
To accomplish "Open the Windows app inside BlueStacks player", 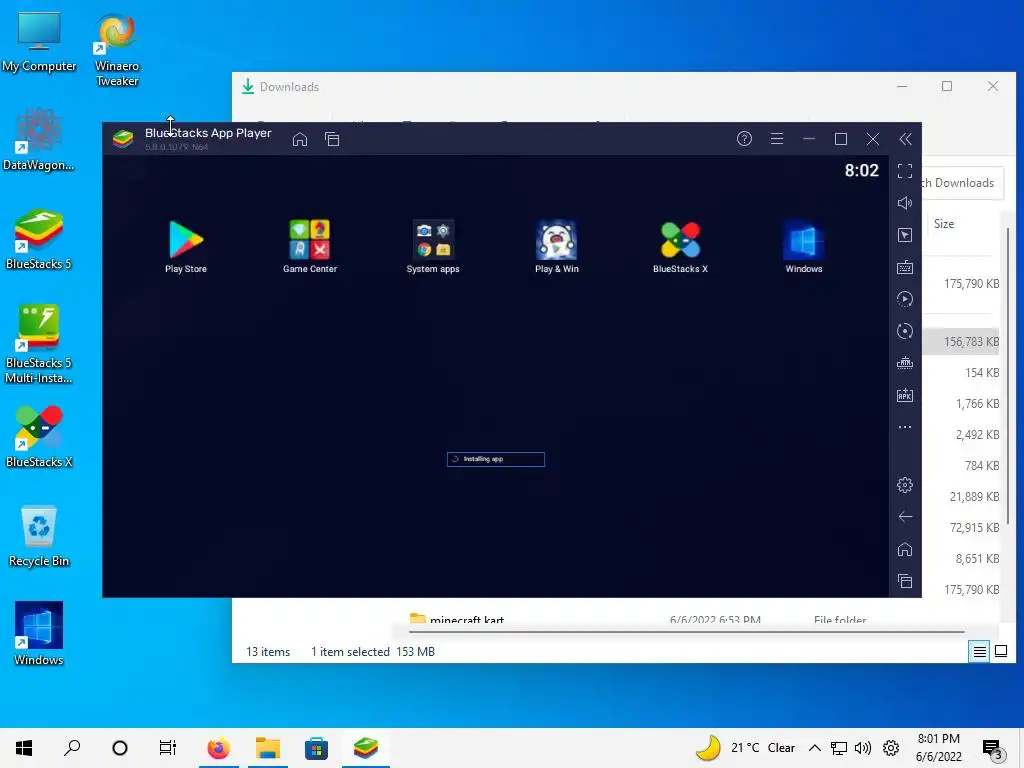I will (x=804, y=246).
